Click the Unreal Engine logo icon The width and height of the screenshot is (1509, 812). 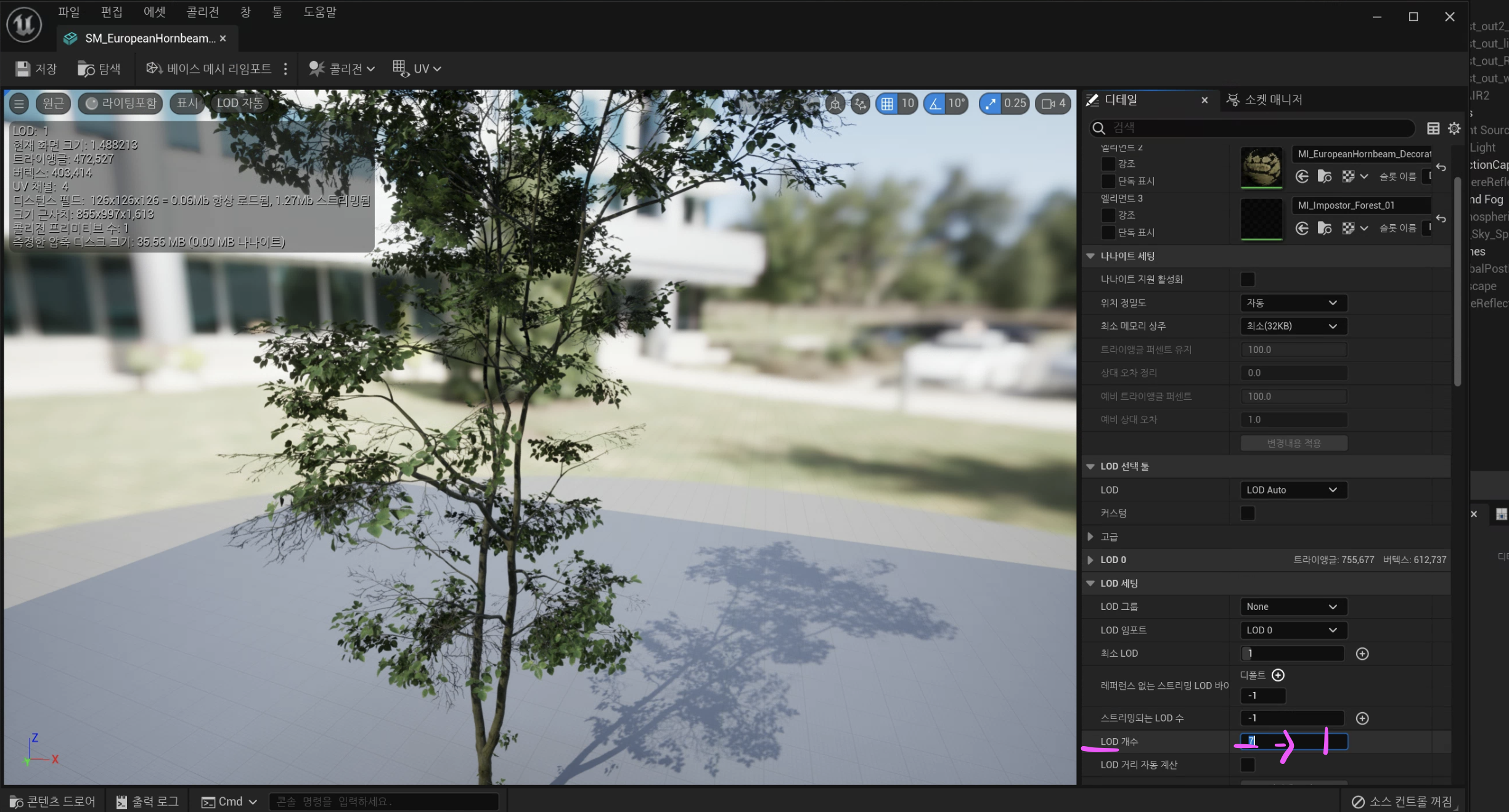coord(24,25)
